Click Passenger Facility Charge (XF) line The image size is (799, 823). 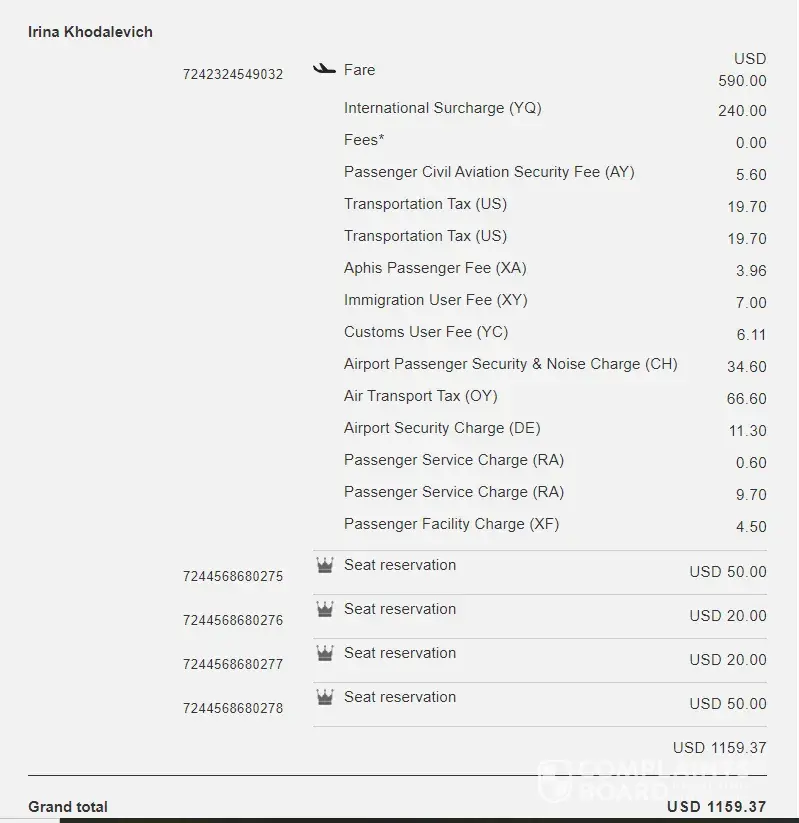[x=451, y=524]
